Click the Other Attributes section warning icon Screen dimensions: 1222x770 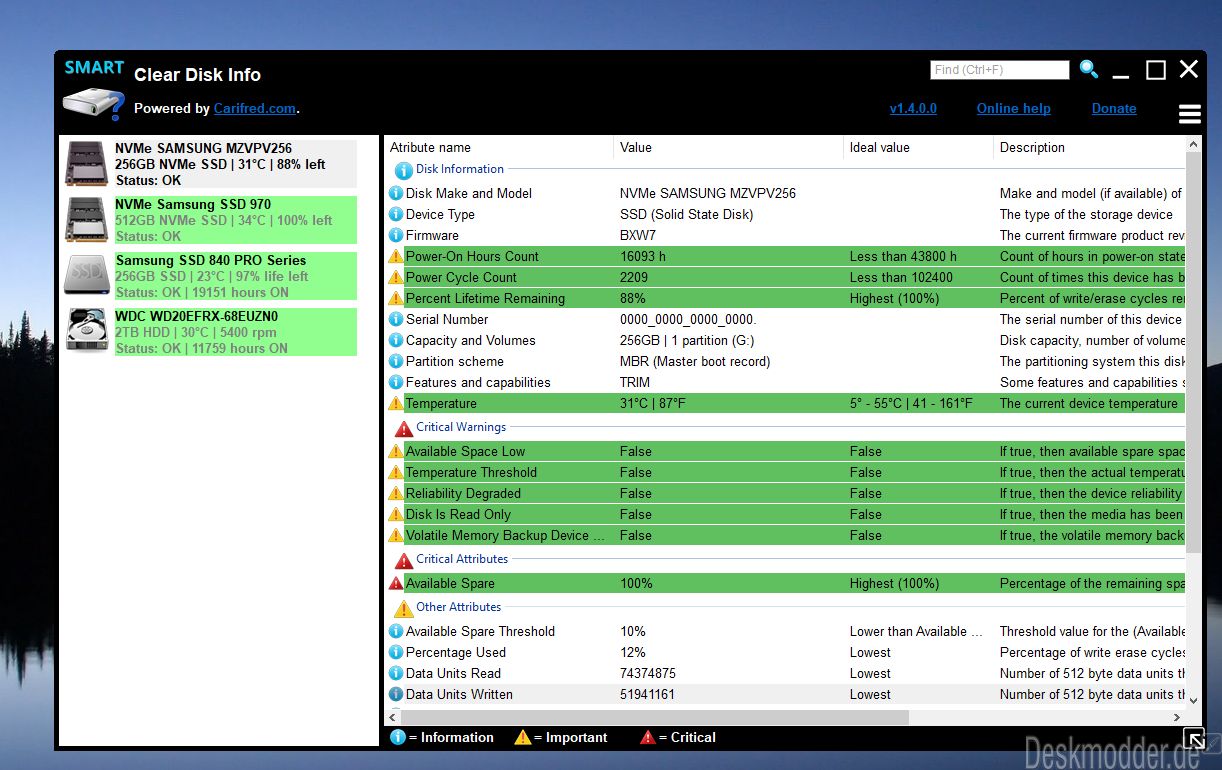click(404, 608)
